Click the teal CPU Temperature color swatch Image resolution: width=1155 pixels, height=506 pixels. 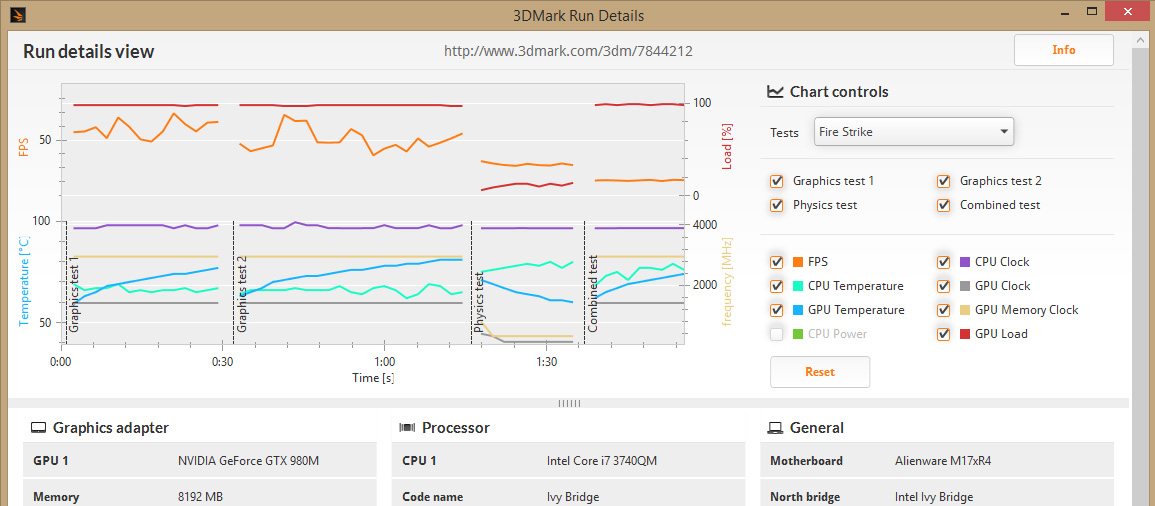pyautogui.click(x=798, y=286)
